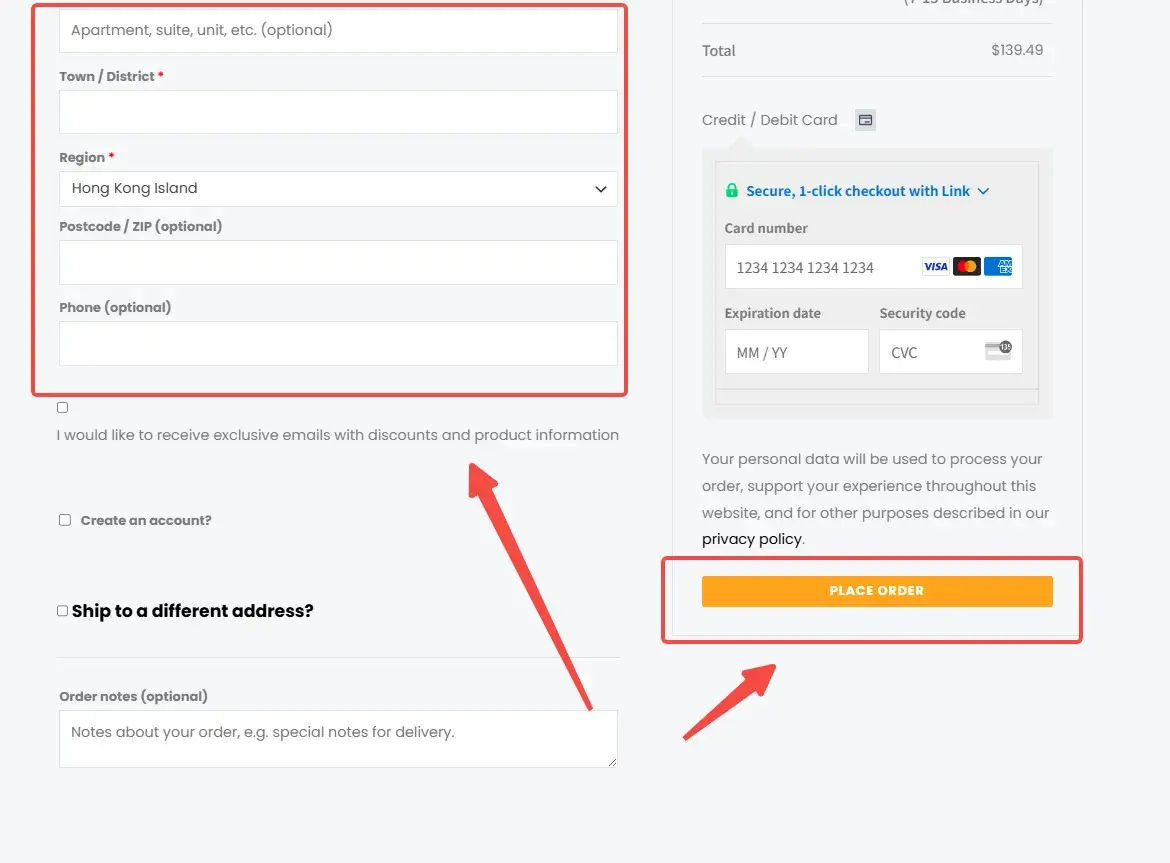This screenshot has width=1170, height=863.
Task: Click the Visa logo in card number field
Action: point(936,266)
